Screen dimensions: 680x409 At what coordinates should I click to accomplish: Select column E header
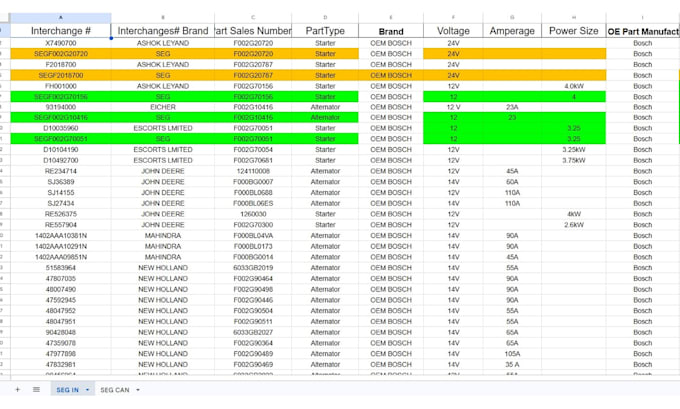pyautogui.click(x=391, y=18)
